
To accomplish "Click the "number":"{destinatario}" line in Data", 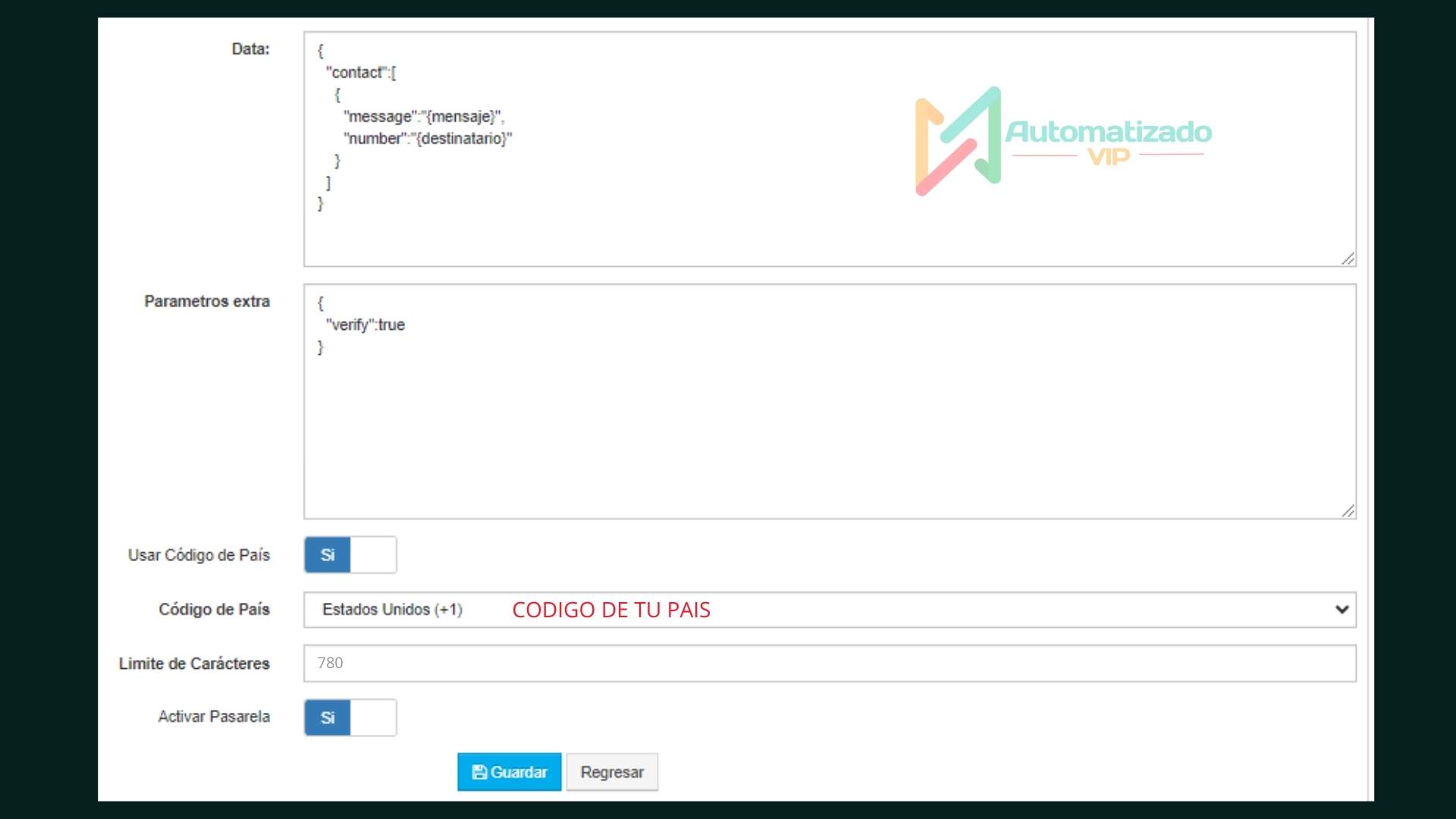I will [x=428, y=139].
